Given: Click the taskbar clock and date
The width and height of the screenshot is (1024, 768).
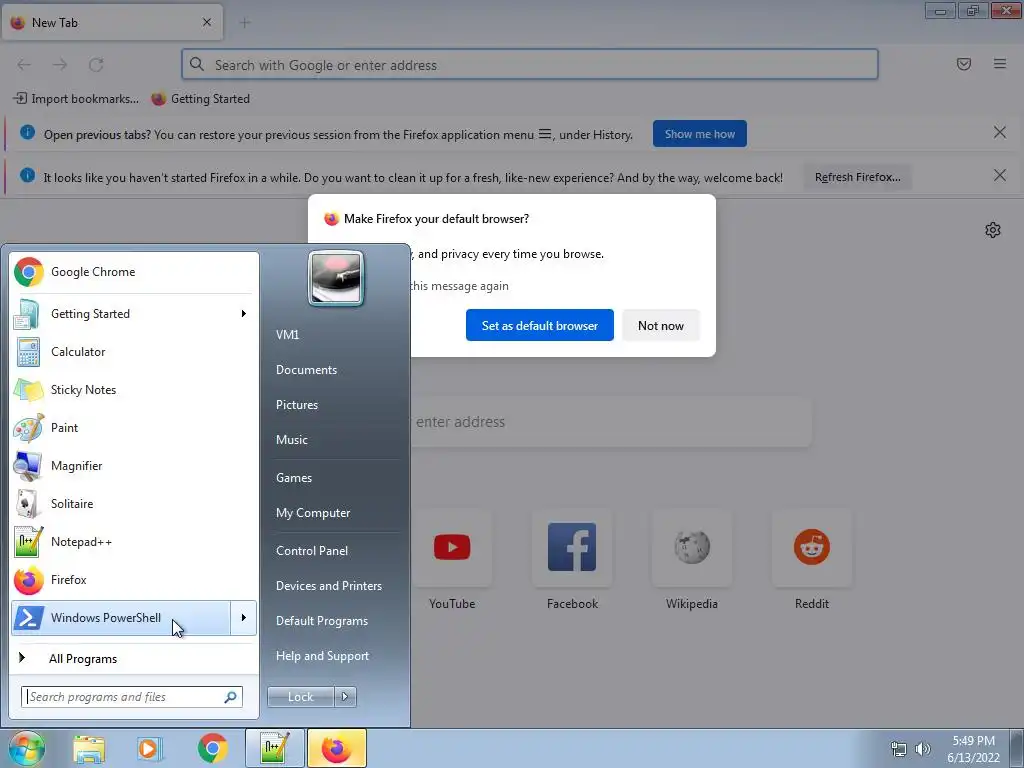Looking at the screenshot, I should (x=973, y=749).
